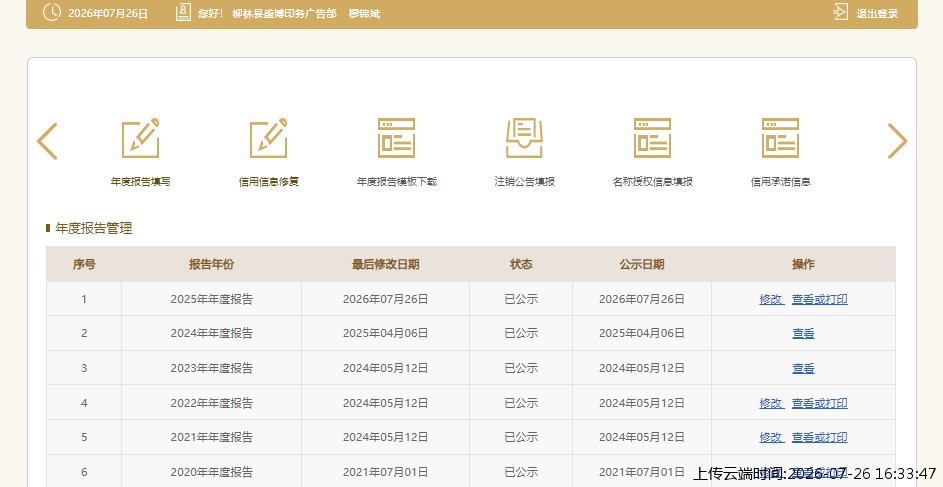Click 查看 for the 2024年年度报告
The width and height of the screenshot is (943, 487).
point(803,333)
